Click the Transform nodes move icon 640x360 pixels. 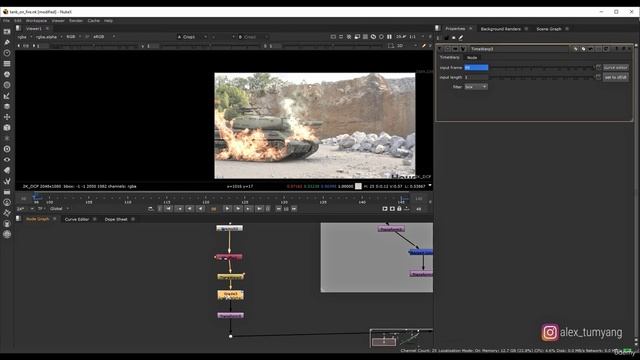[7, 117]
